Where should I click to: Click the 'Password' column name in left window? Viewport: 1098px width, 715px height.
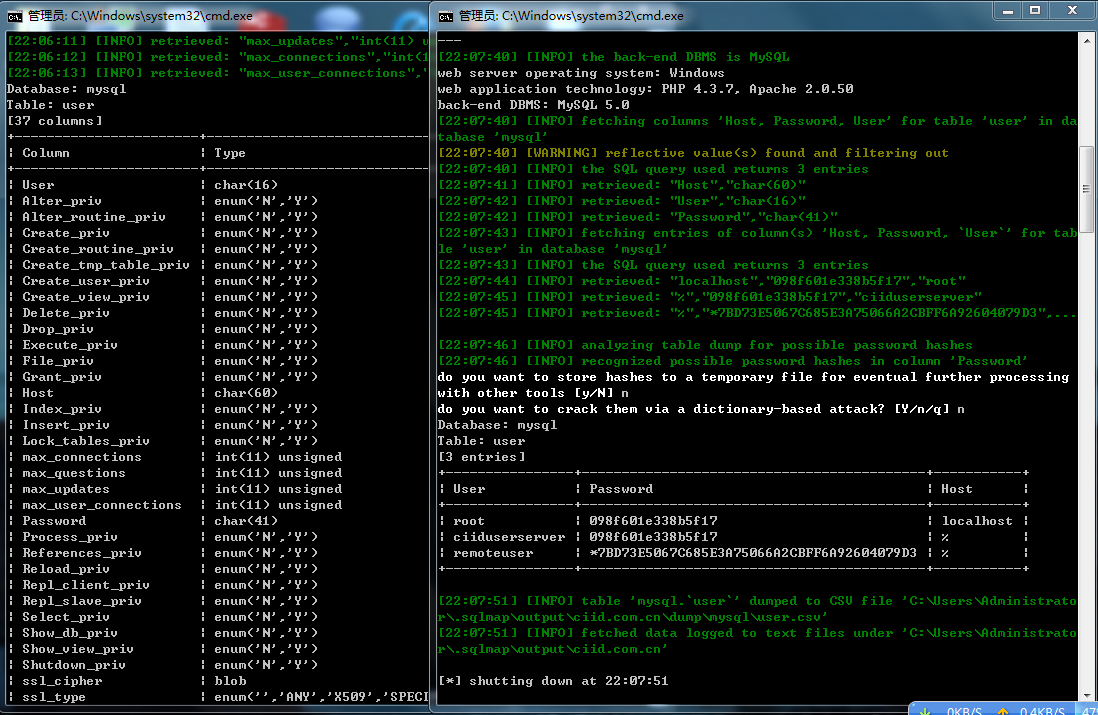click(x=54, y=521)
